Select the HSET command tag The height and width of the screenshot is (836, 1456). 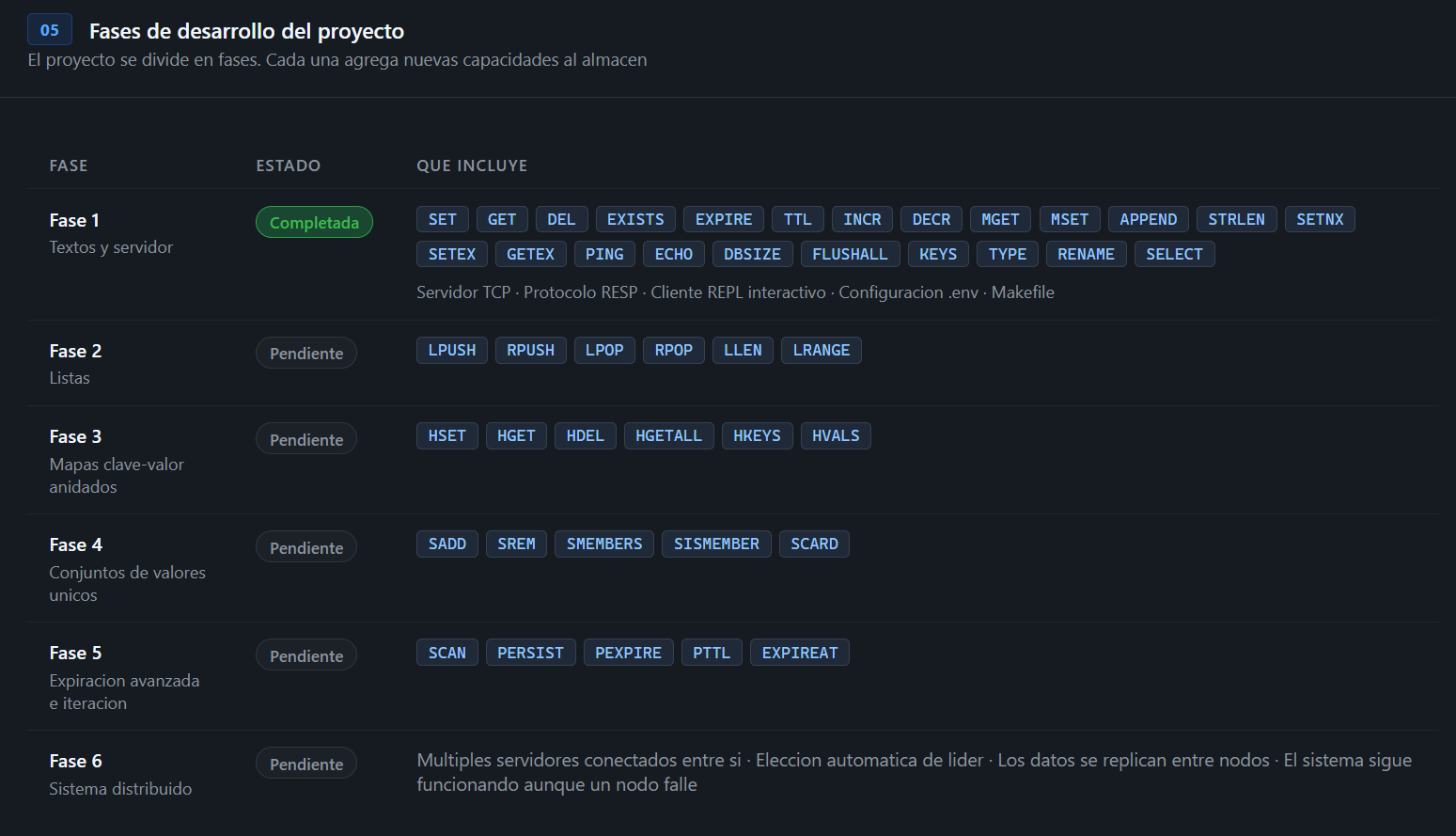(x=447, y=435)
